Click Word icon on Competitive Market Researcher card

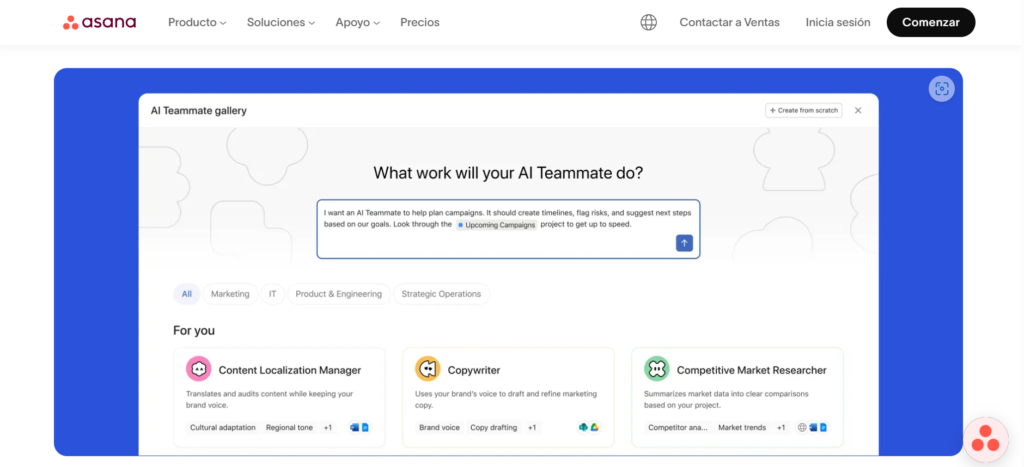click(813, 428)
